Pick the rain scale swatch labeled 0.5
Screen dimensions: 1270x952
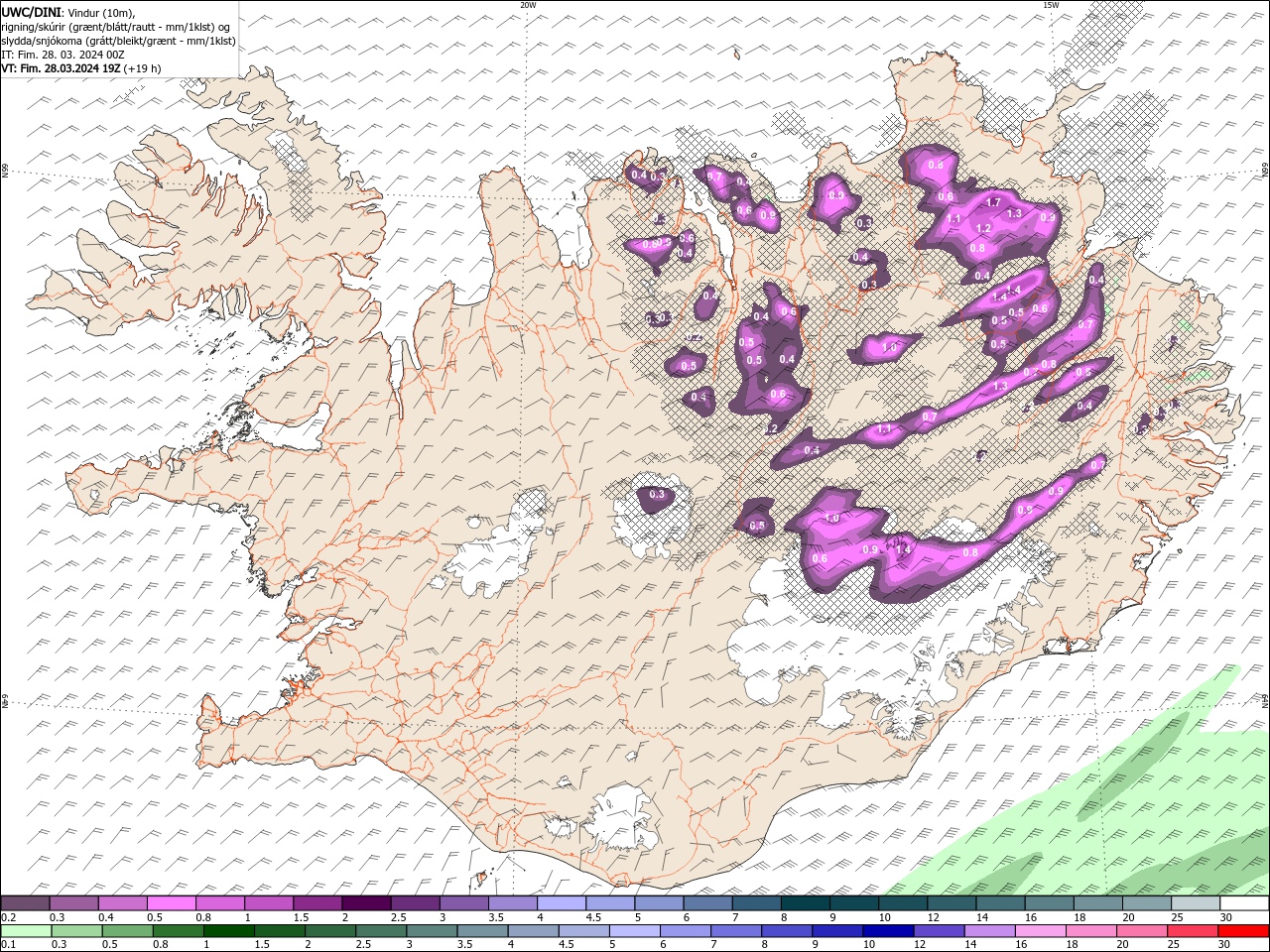click(127, 931)
